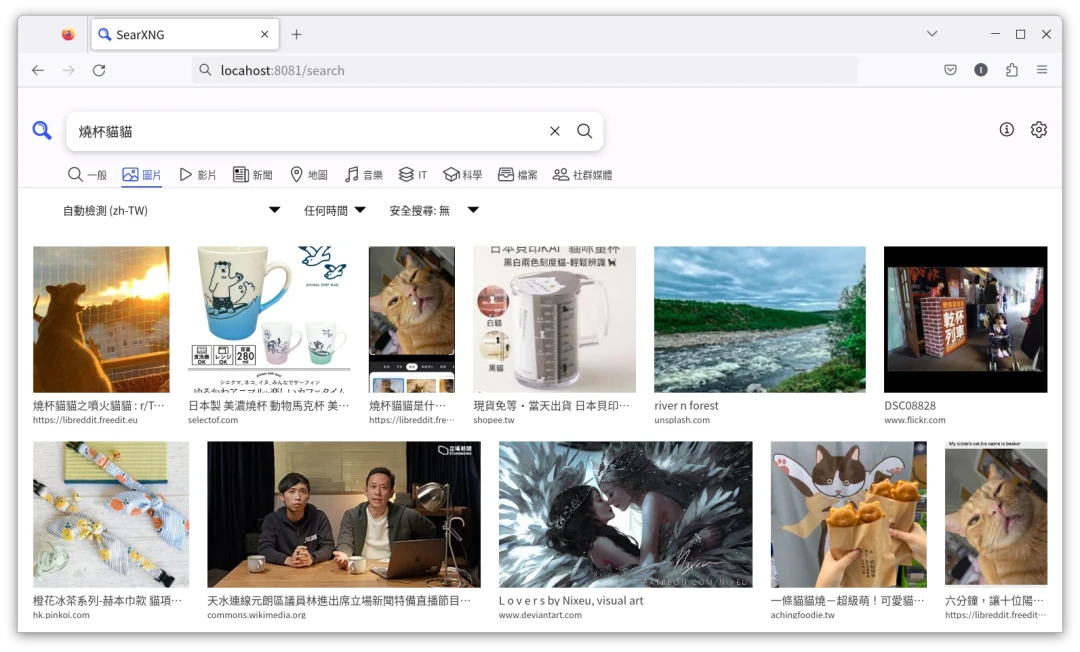Open the DSC08828 flickr result link
The height and width of the screenshot is (652, 1080).
909,406
